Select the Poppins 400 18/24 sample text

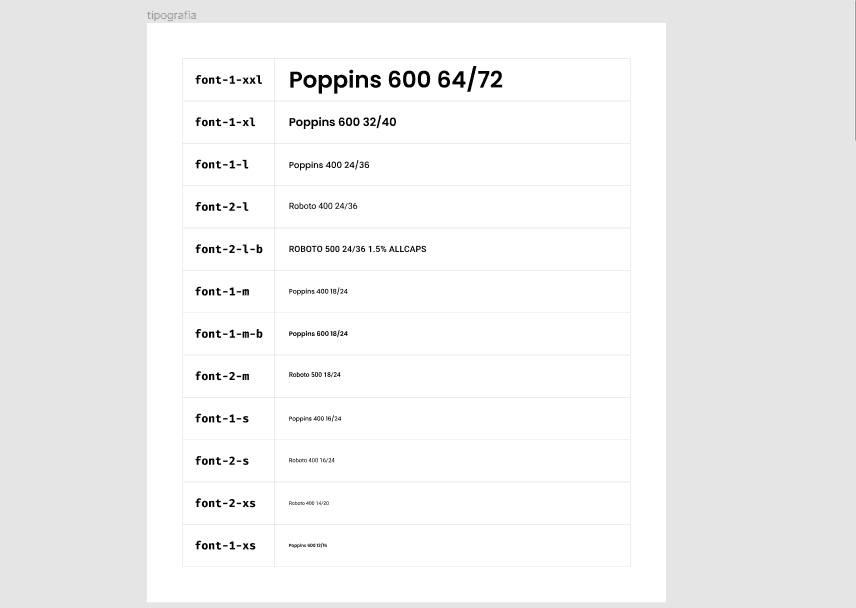click(318, 292)
